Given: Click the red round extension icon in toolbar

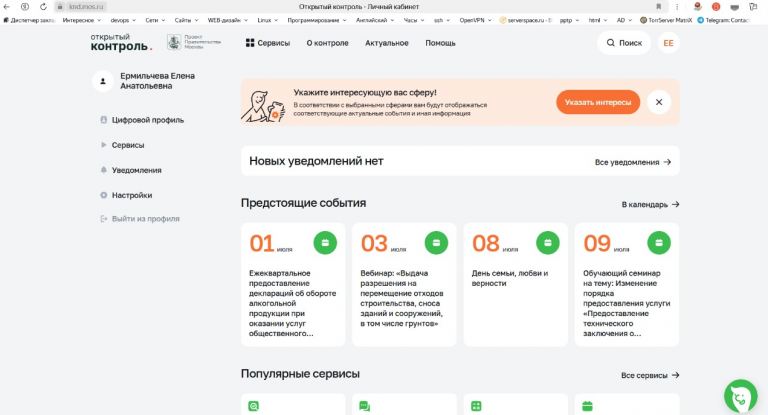Looking at the screenshot, I should point(716,7).
